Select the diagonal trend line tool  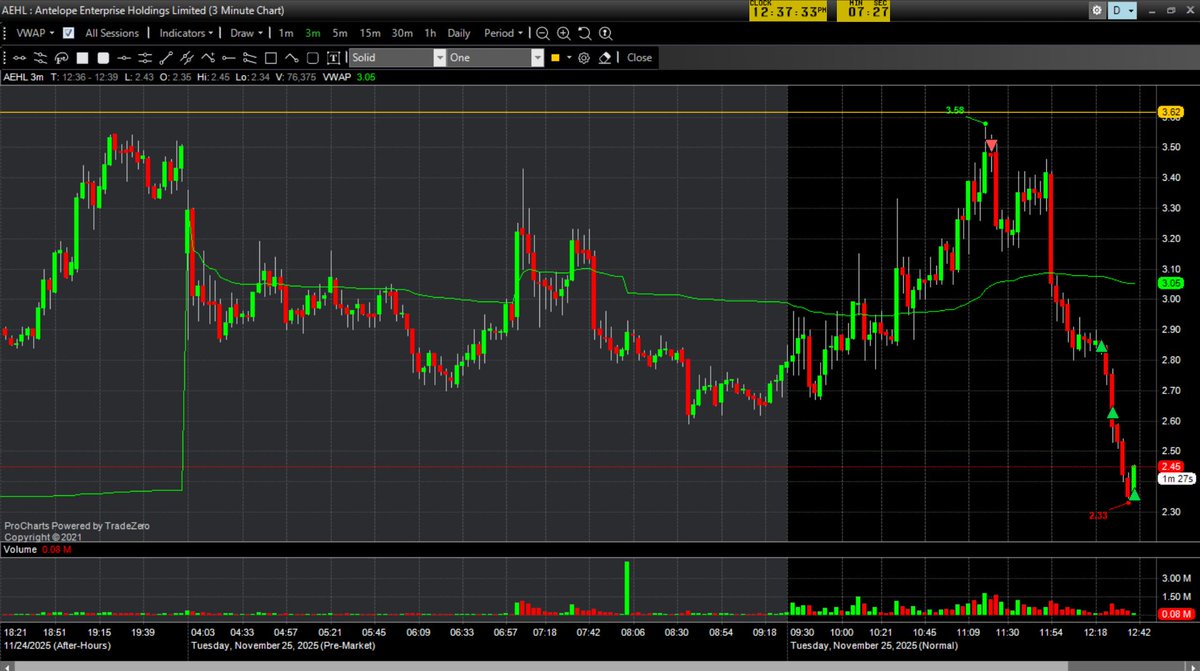166,58
